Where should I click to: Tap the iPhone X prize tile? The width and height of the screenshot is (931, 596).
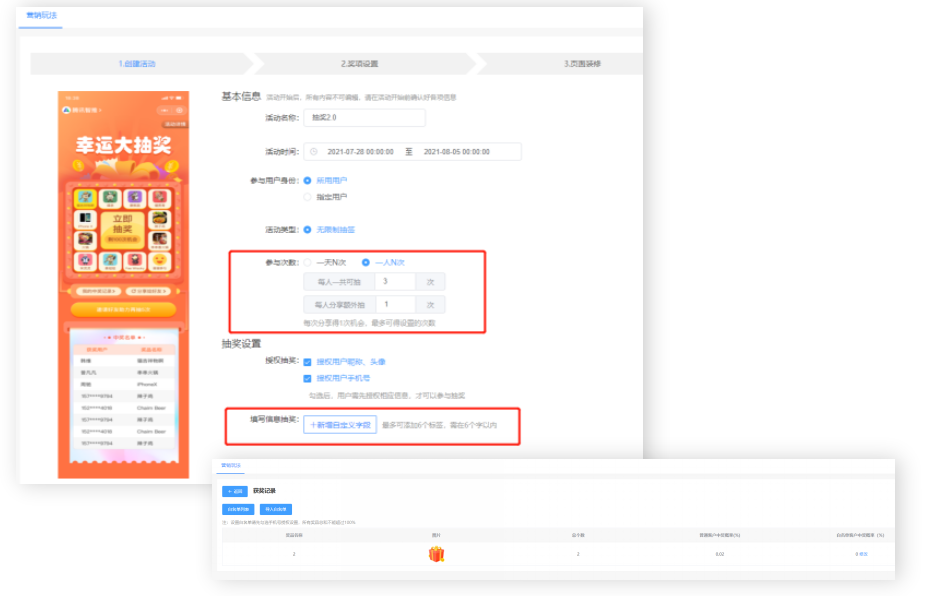(x=86, y=220)
